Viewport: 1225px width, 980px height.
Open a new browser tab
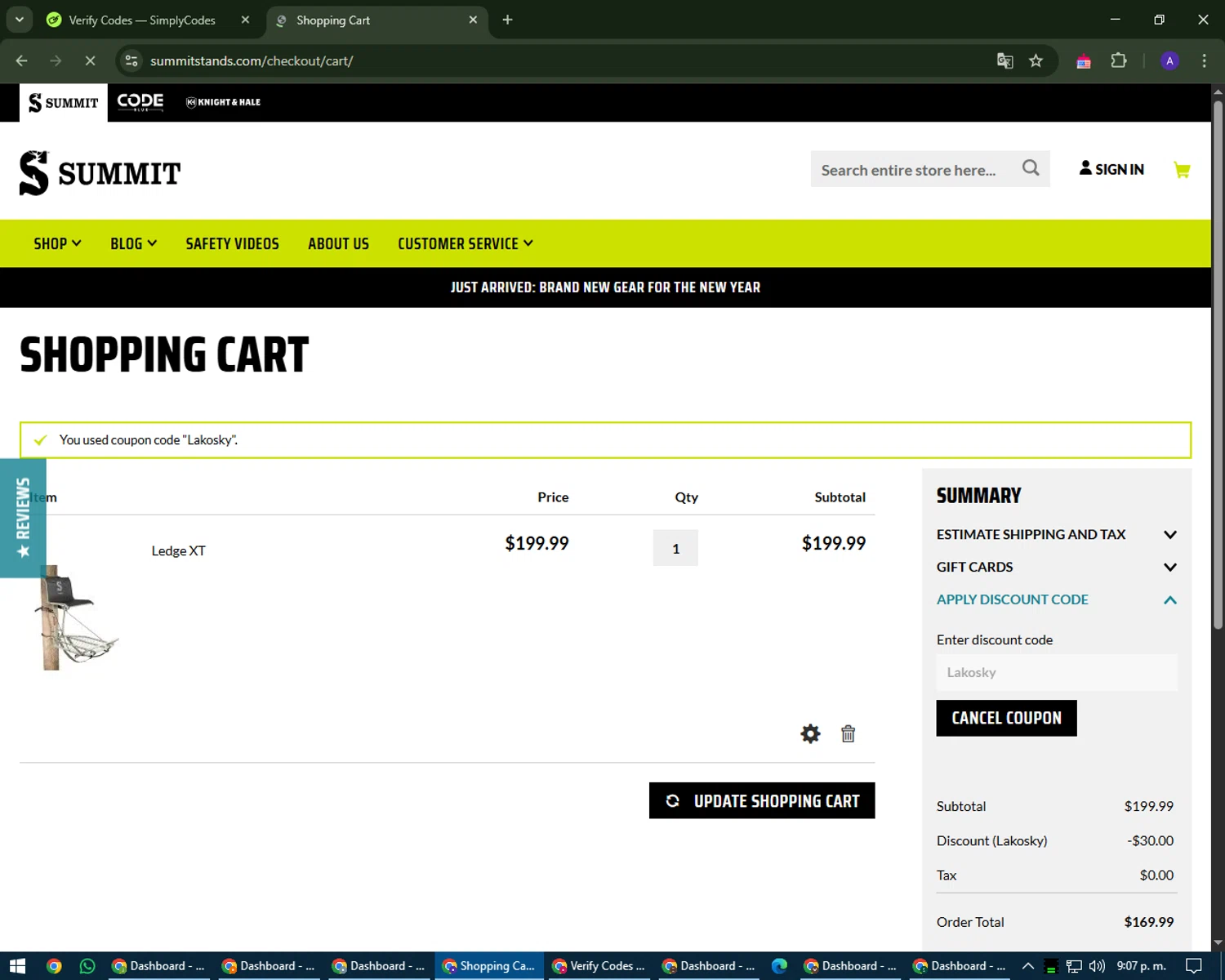tap(507, 20)
